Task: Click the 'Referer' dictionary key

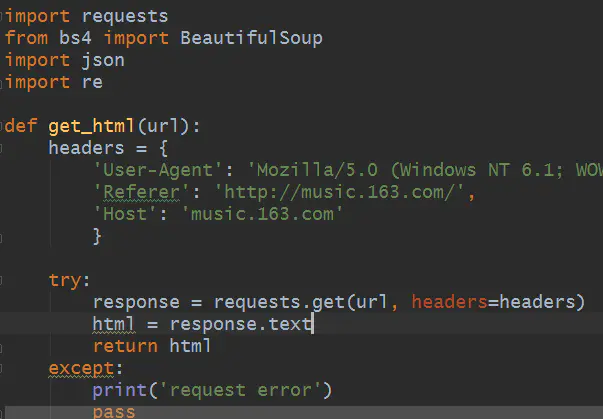Action: click(x=142, y=192)
